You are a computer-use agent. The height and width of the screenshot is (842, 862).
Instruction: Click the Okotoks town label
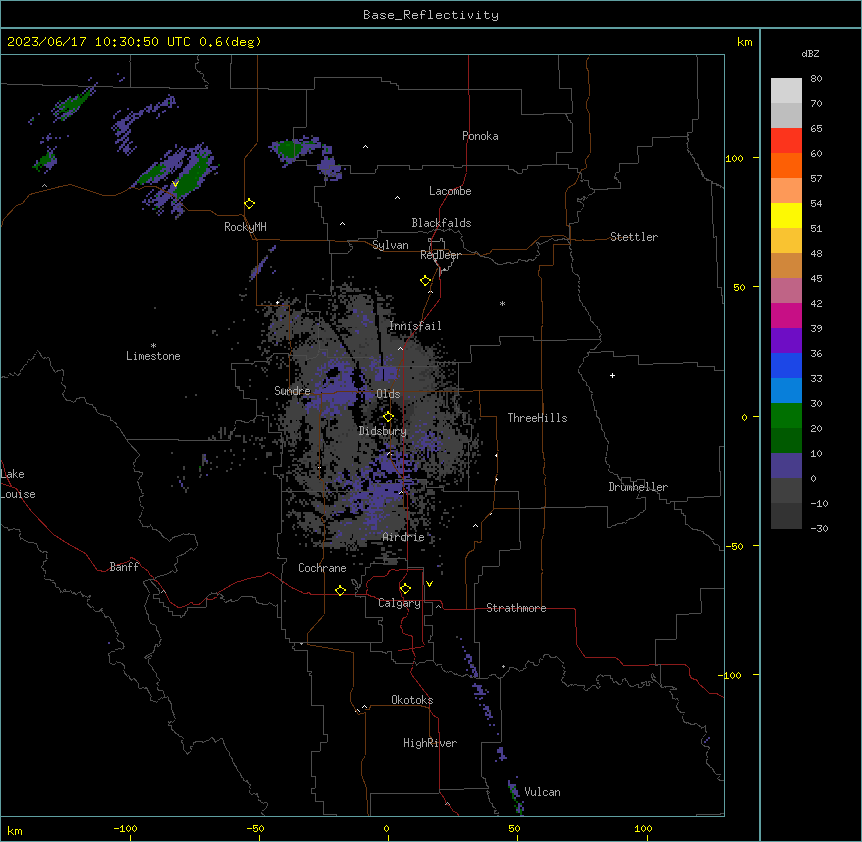[x=412, y=700]
